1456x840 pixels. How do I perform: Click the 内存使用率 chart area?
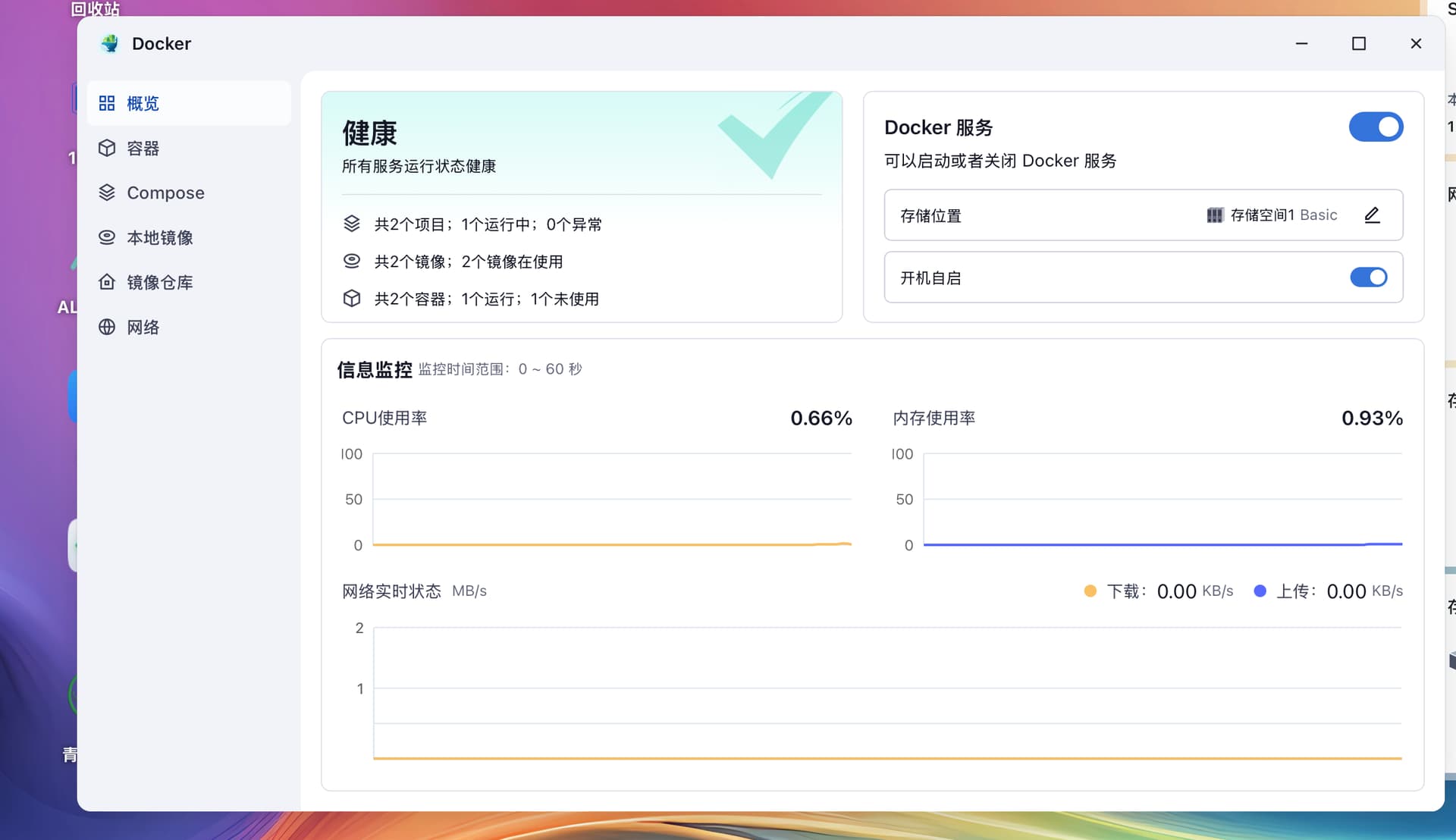[x=1163, y=499]
